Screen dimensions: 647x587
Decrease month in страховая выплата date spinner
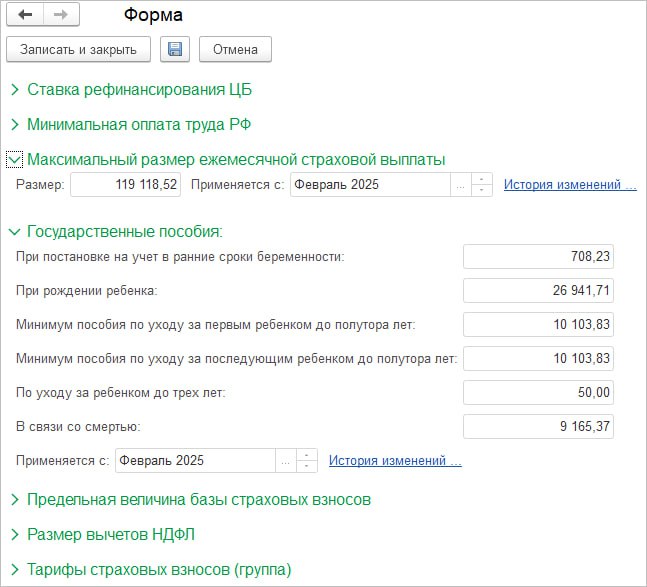482,190
